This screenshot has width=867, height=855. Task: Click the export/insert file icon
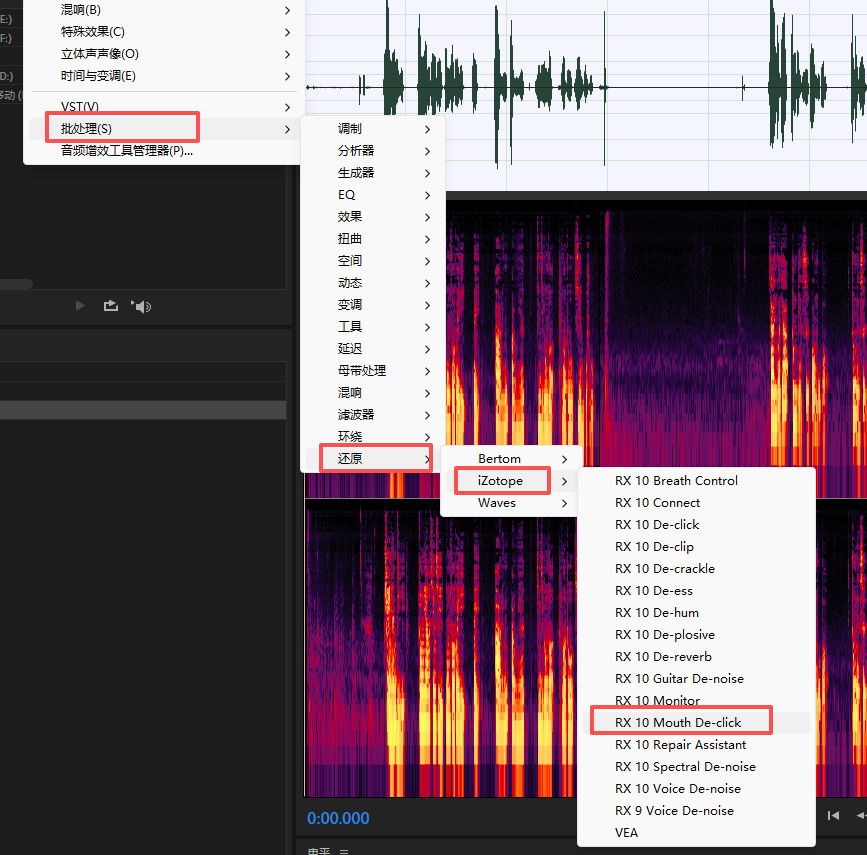(x=111, y=306)
